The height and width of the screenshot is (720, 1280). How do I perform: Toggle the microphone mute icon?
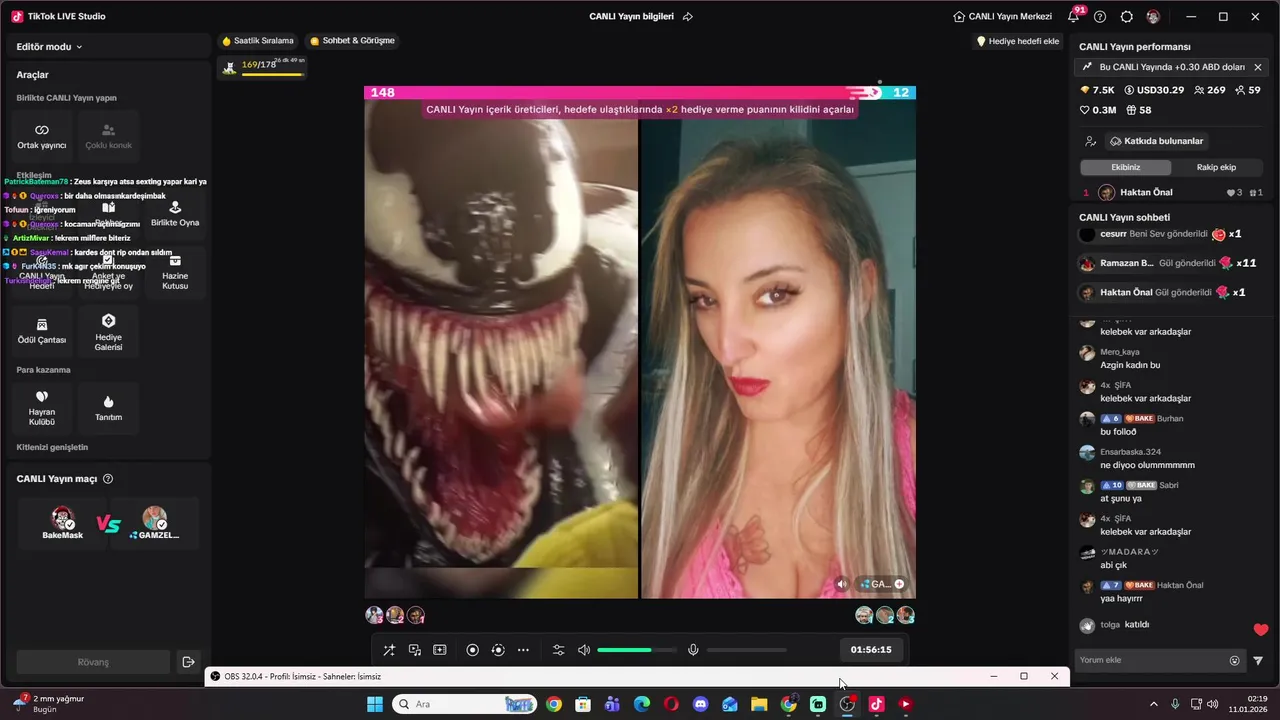point(693,650)
